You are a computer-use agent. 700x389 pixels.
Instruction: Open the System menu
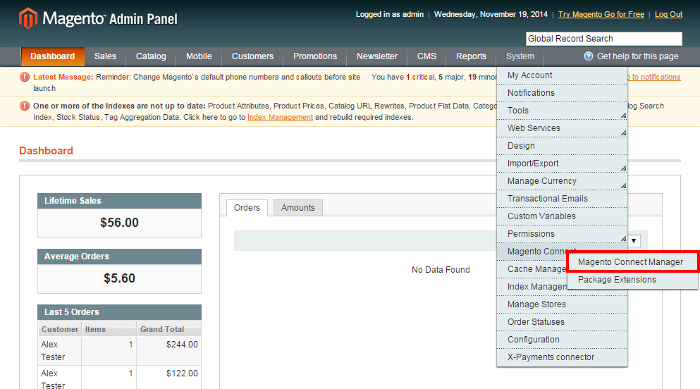[520, 56]
